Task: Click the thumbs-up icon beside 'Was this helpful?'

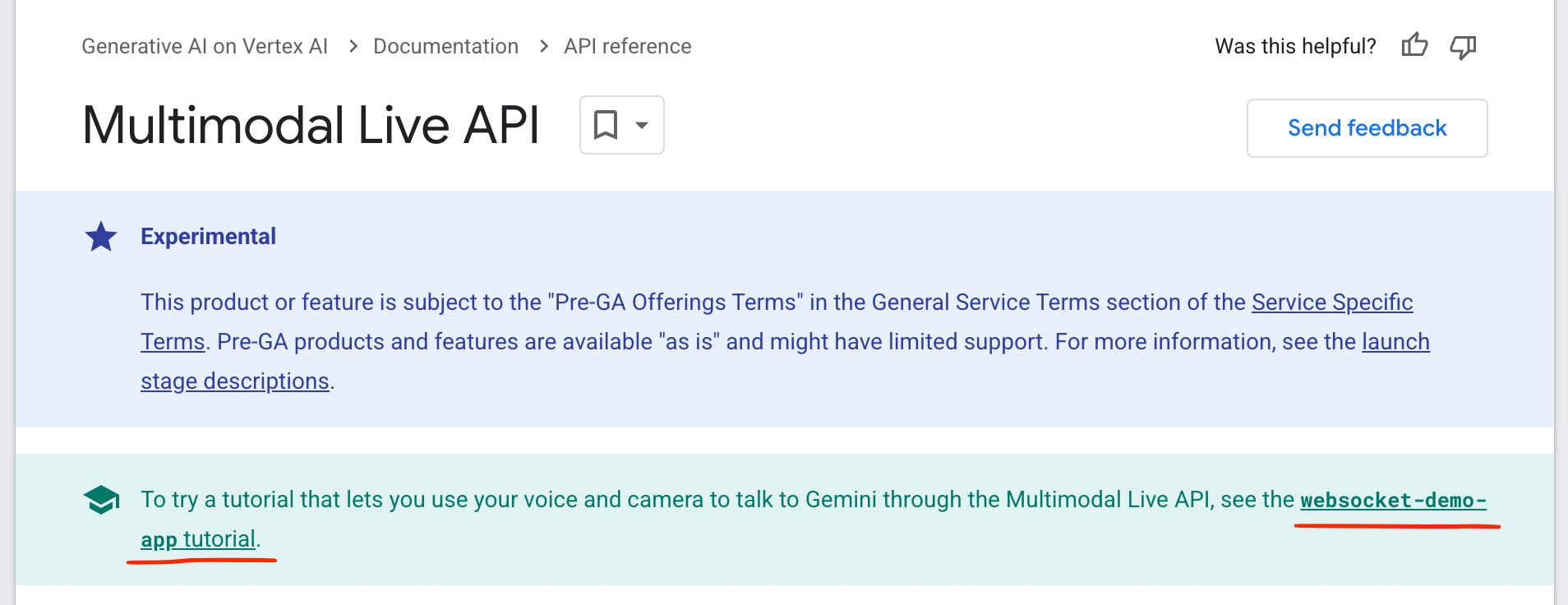Action: [x=1415, y=46]
